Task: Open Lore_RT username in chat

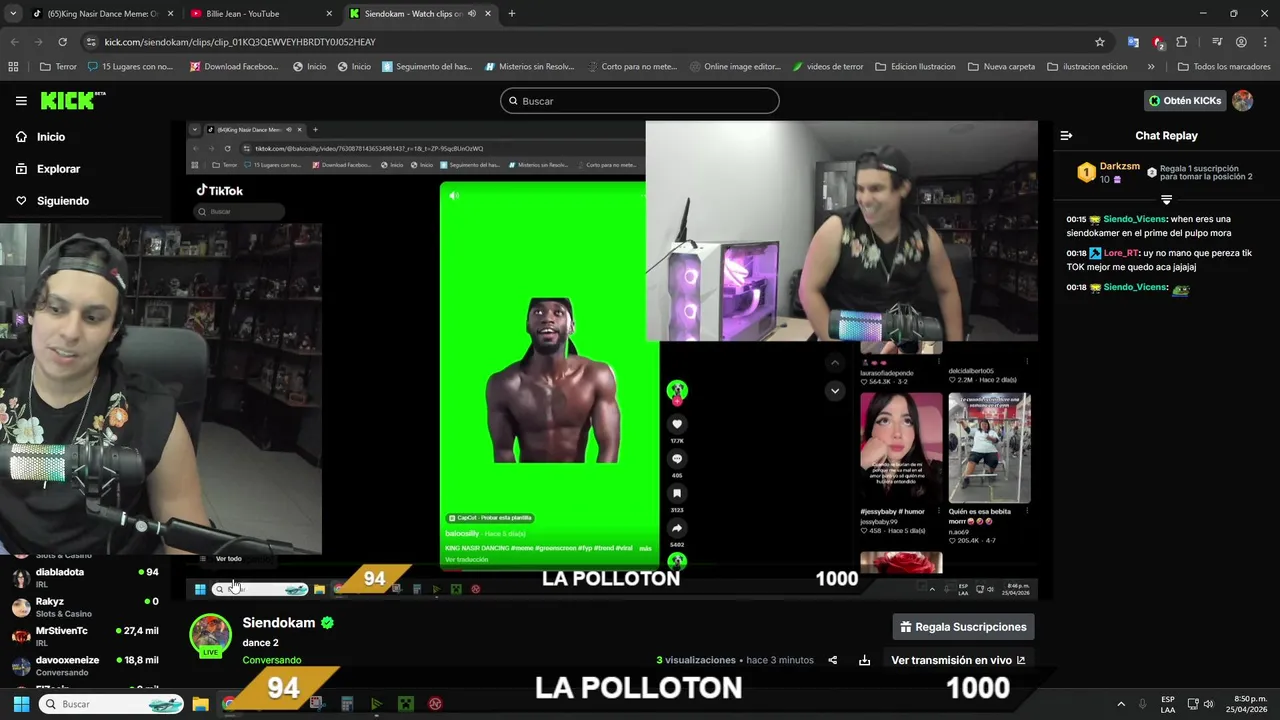Action: click(1121, 253)
